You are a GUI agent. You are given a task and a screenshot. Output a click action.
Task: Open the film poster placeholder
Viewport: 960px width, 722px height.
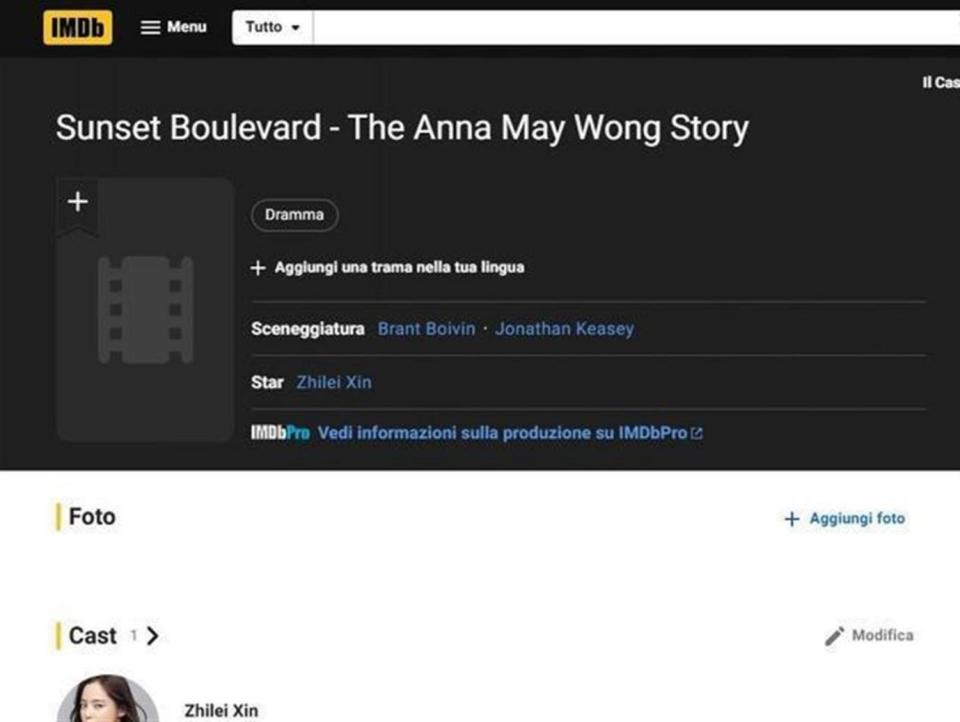click(x=146, y=310)
